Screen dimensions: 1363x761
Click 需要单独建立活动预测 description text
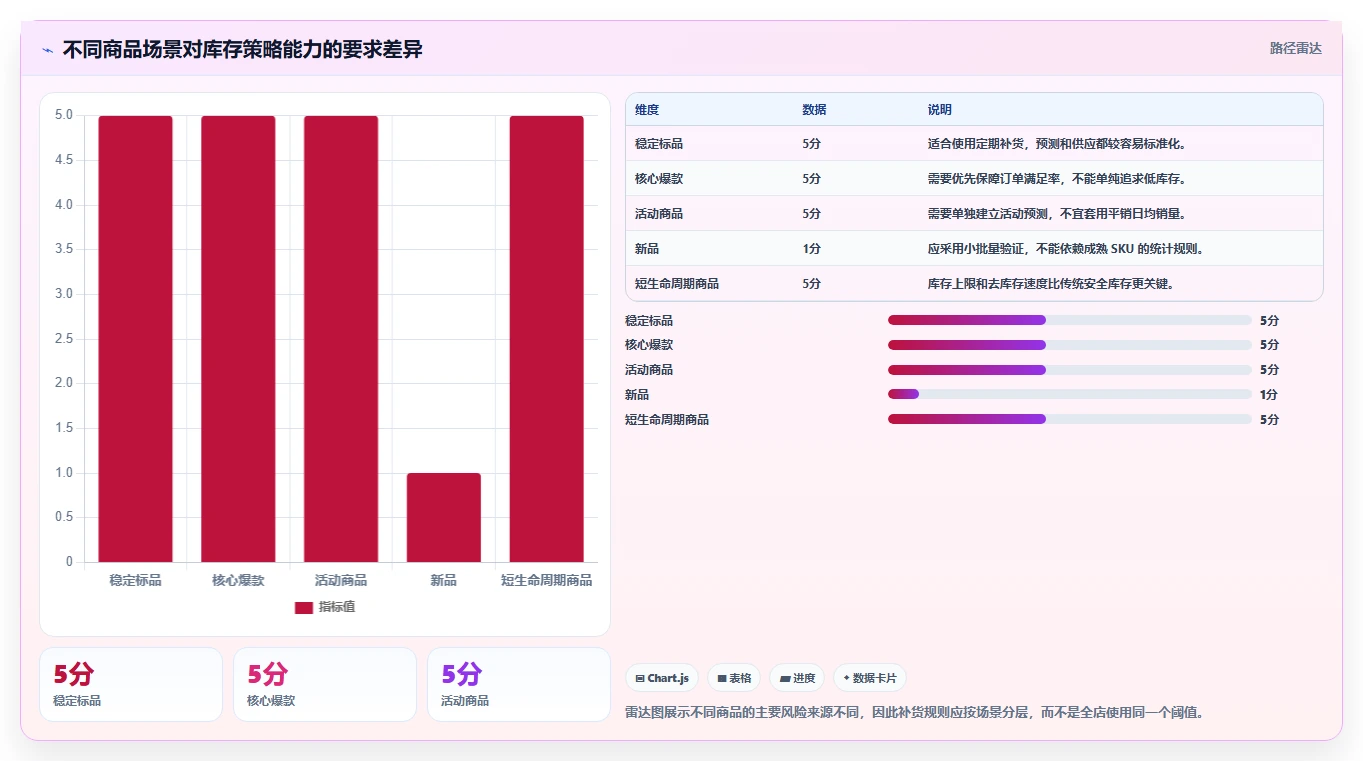[1057, 214]
